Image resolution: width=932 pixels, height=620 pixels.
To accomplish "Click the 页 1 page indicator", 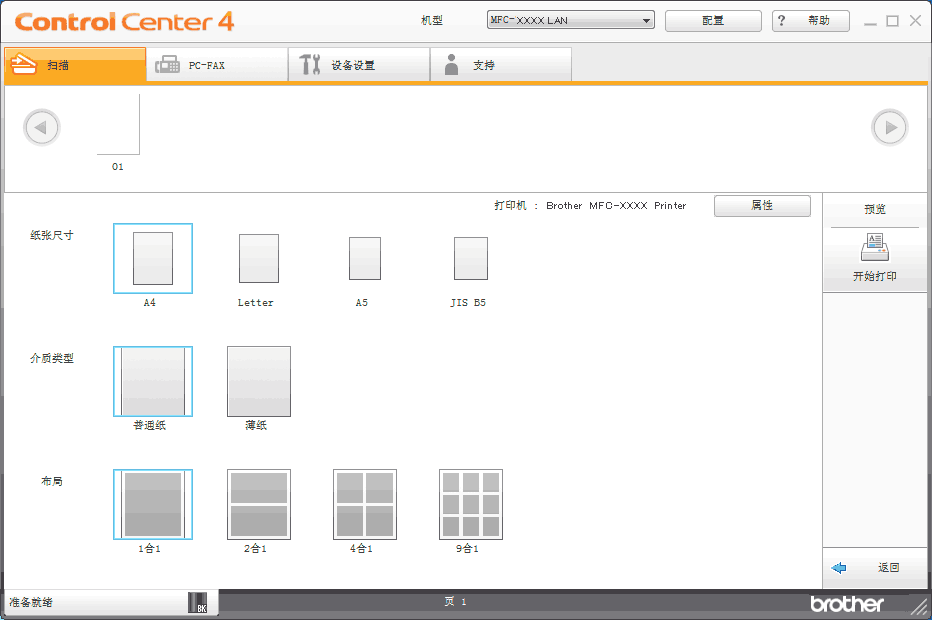I will pos(455,602).
